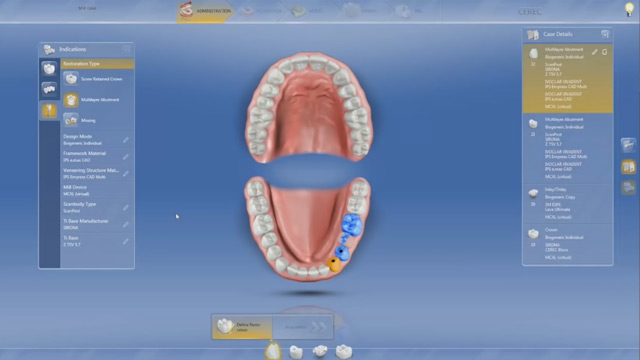
Task: Click the light bulb help icon
Action: [629, 9]
